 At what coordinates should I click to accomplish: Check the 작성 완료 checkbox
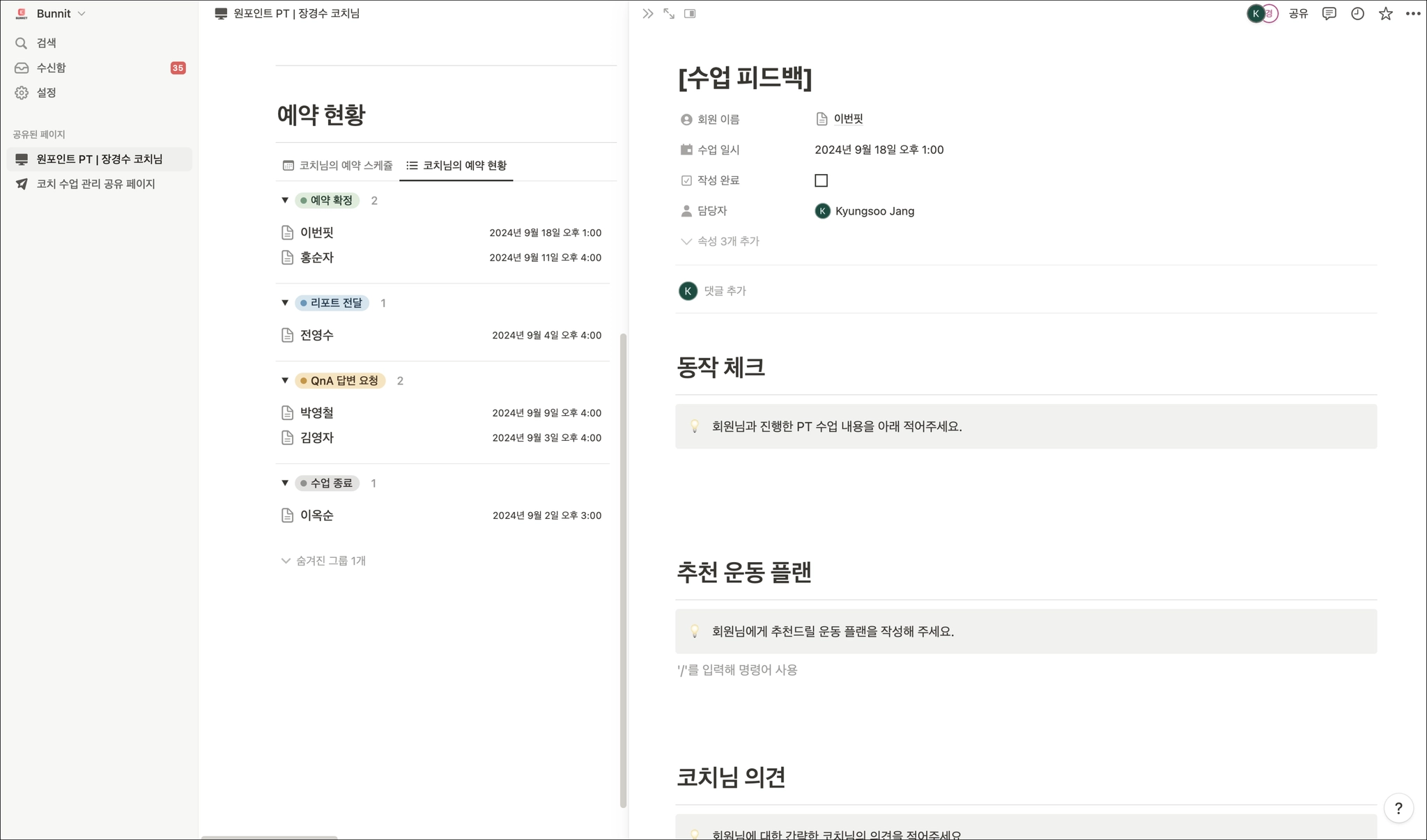821,180
